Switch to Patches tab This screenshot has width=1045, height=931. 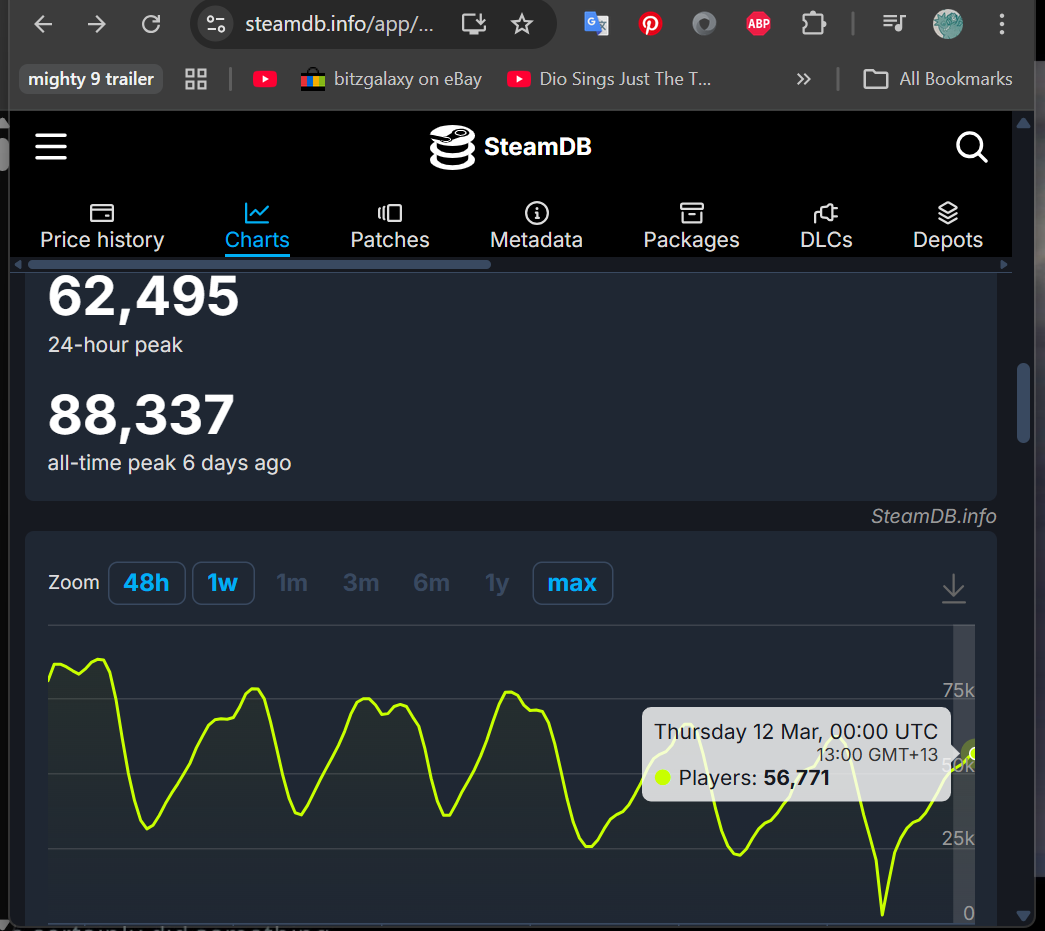(390, 227)
